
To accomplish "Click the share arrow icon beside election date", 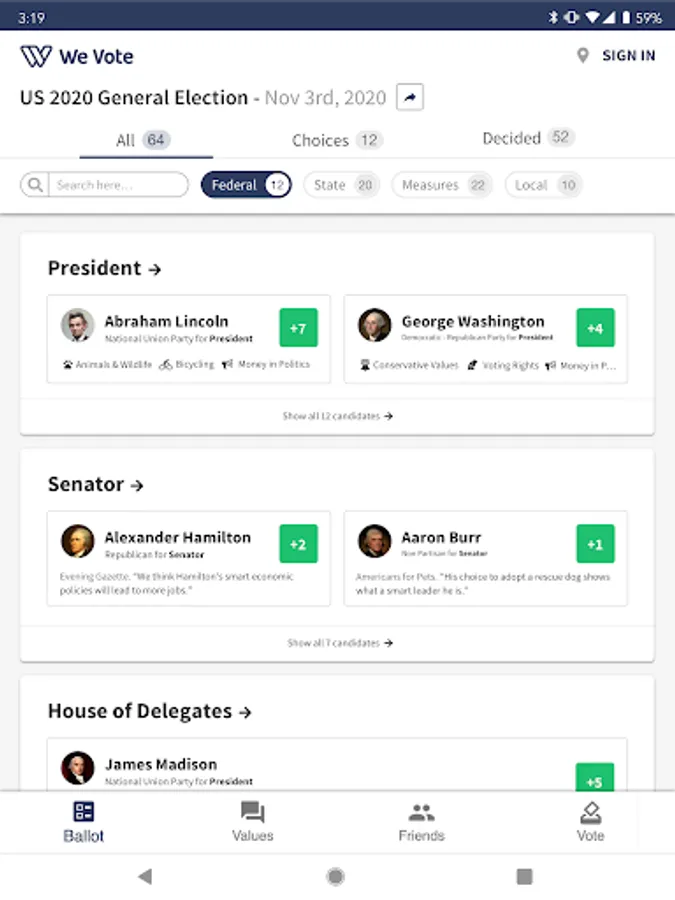I will click(x=410, y=98).
